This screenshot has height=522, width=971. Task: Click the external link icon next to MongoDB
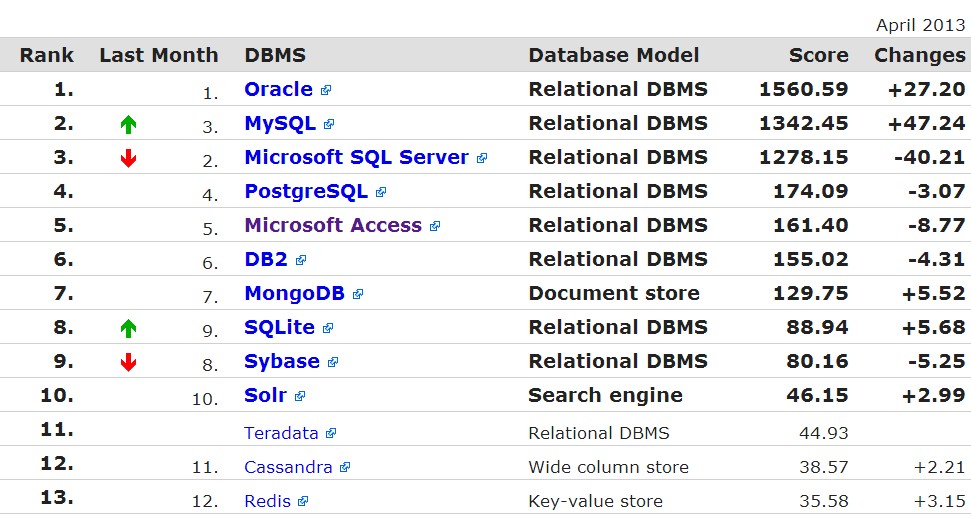pyautogui.click(x=358, y=295)
